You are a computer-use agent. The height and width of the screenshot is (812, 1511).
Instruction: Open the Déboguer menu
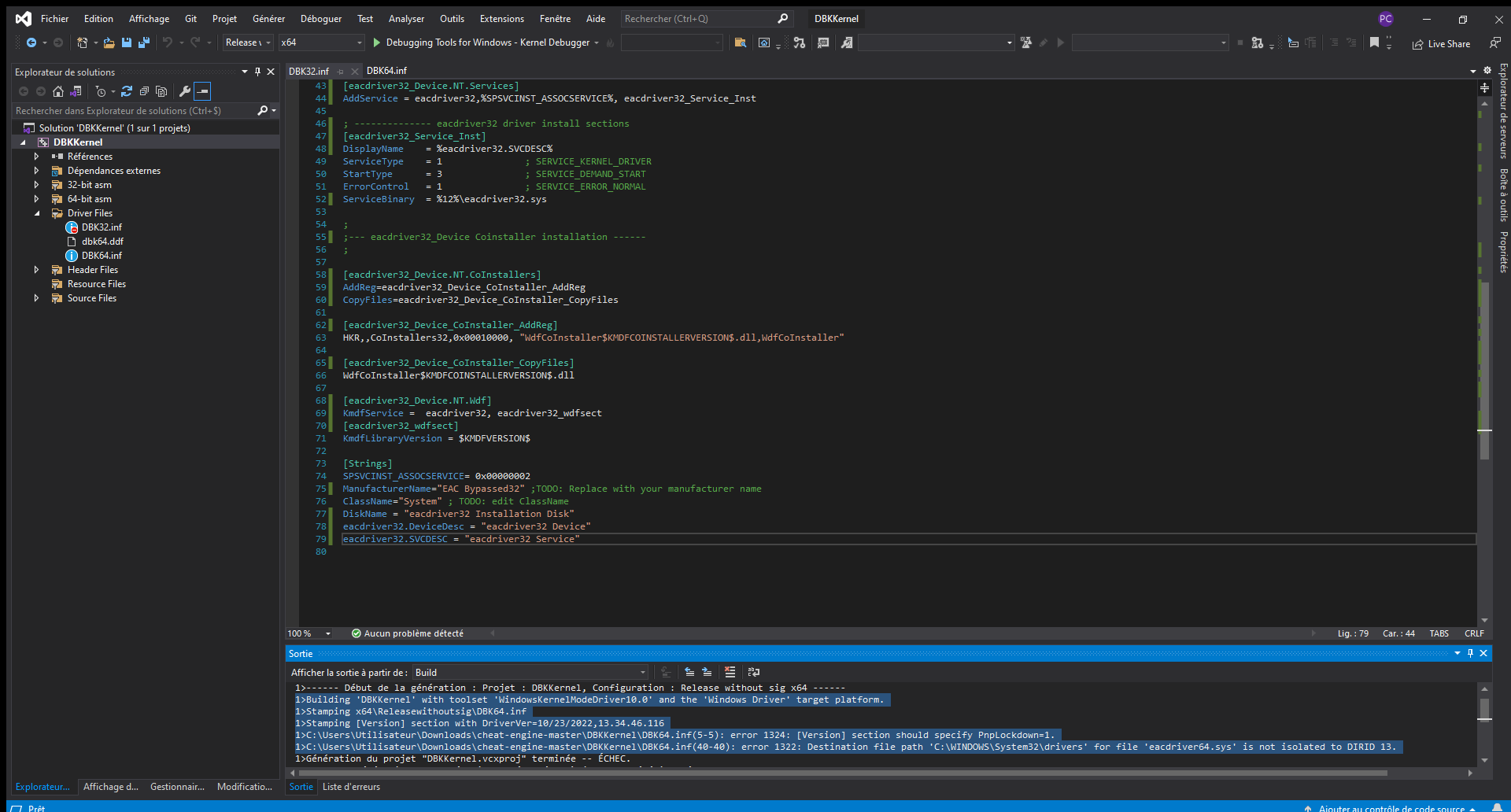tap(321, 19)
